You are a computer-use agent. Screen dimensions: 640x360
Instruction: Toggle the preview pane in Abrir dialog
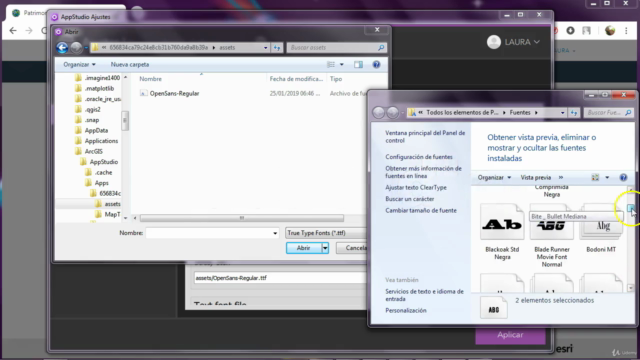tap(358, 64)
